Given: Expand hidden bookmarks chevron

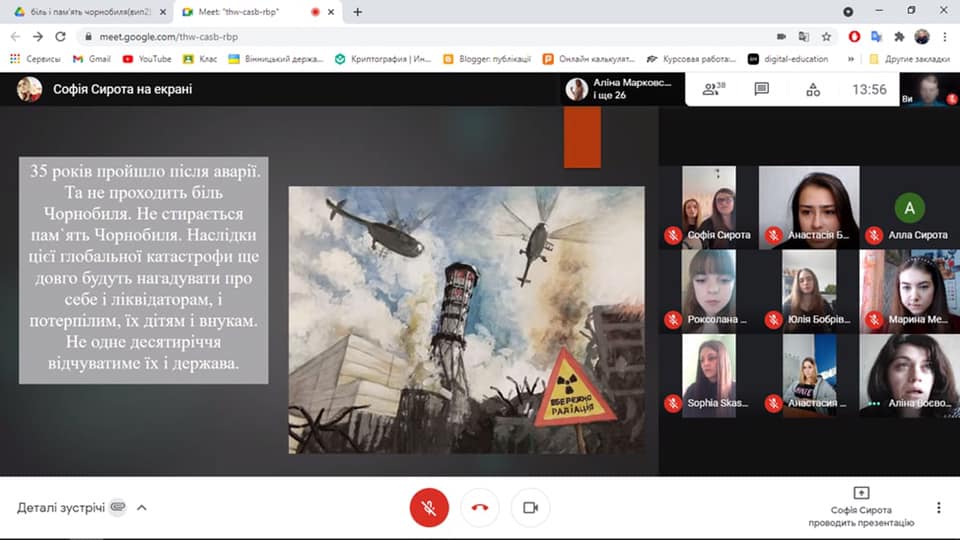Looking at the screenshot, I should 850,59.
